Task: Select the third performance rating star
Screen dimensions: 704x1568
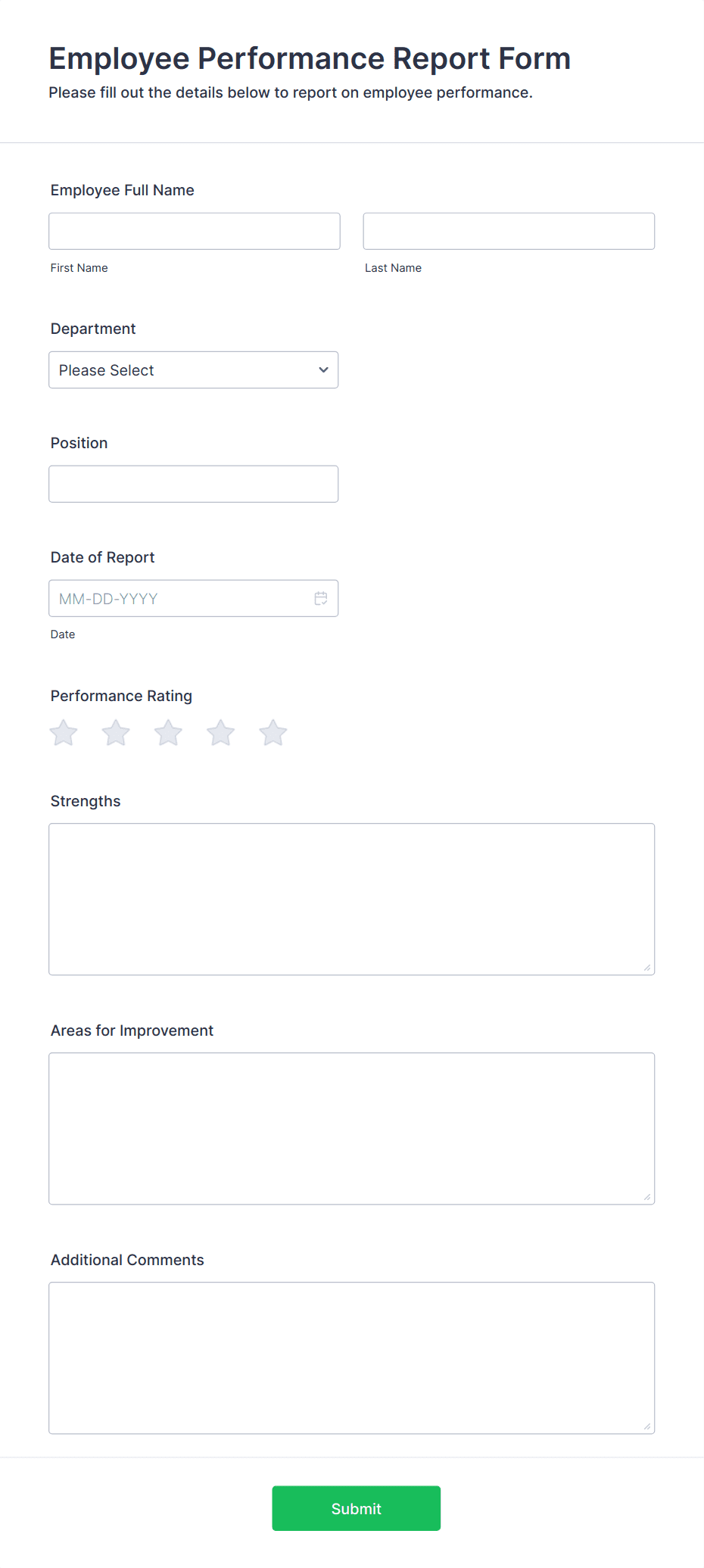Action: click(167, 732)
